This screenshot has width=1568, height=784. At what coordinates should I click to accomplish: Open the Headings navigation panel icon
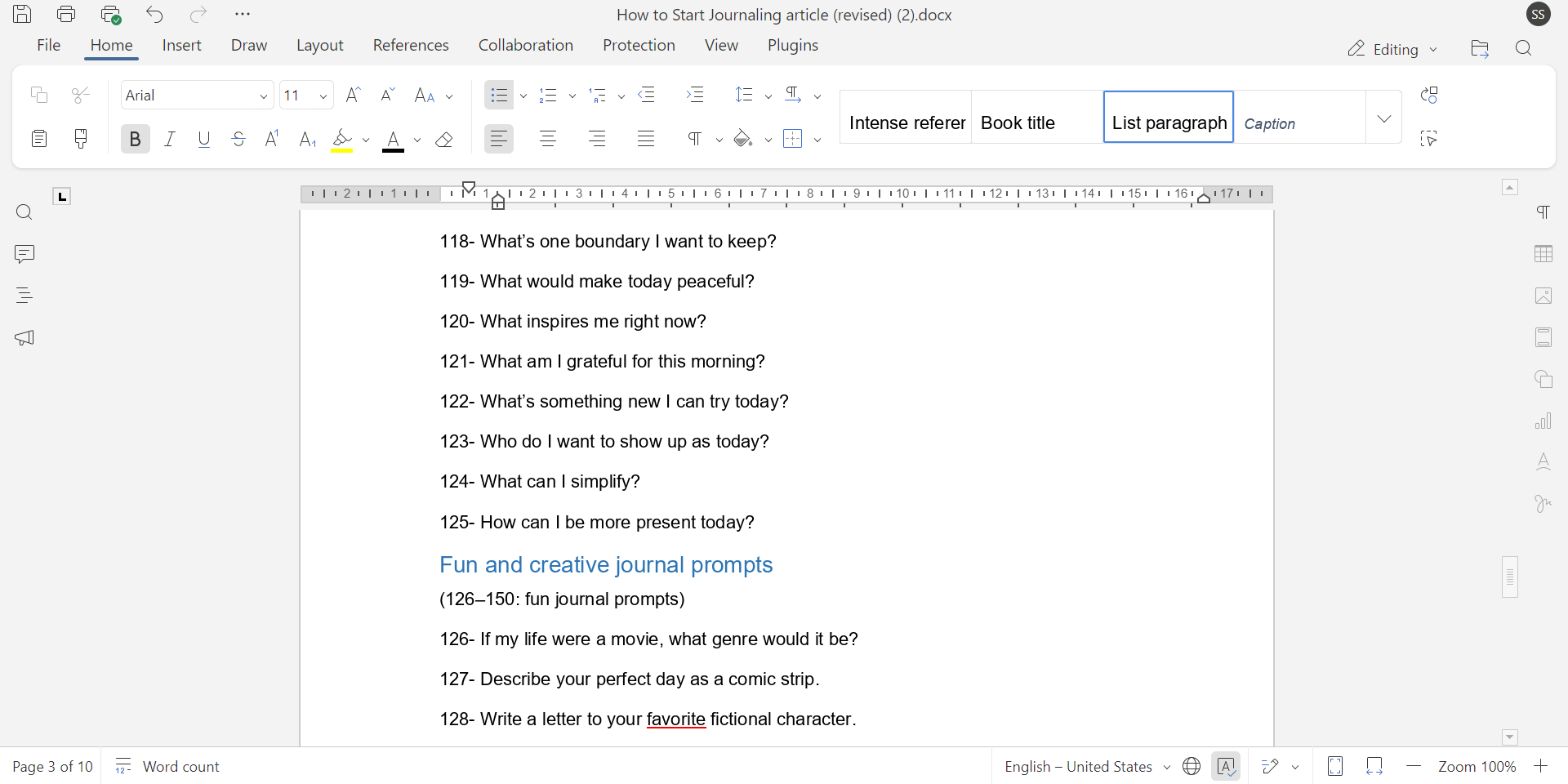tap(24, 296)
